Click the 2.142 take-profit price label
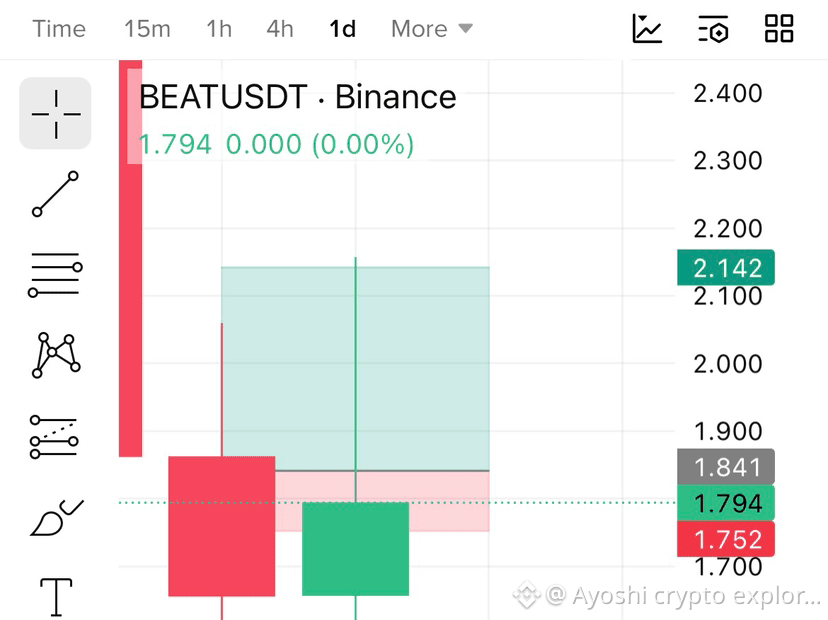Screen dimensions: 828x620 click(726, 268)
